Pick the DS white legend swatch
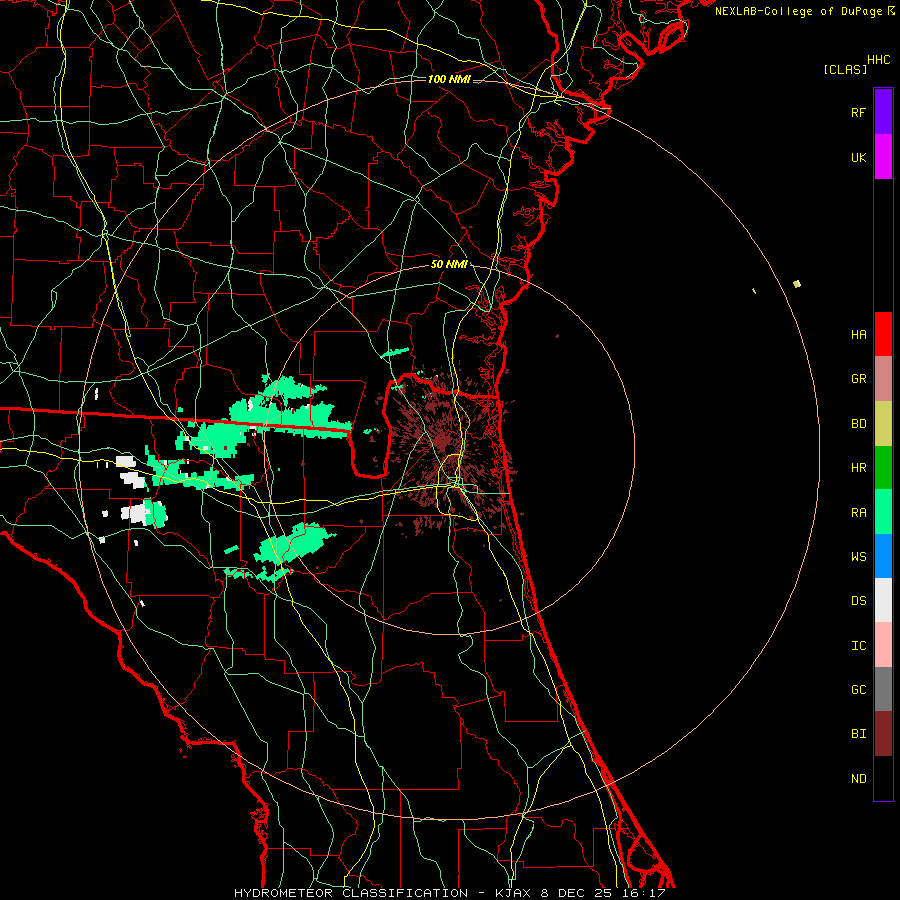Viewport: 900px width, 900px height. click(883, 600)
